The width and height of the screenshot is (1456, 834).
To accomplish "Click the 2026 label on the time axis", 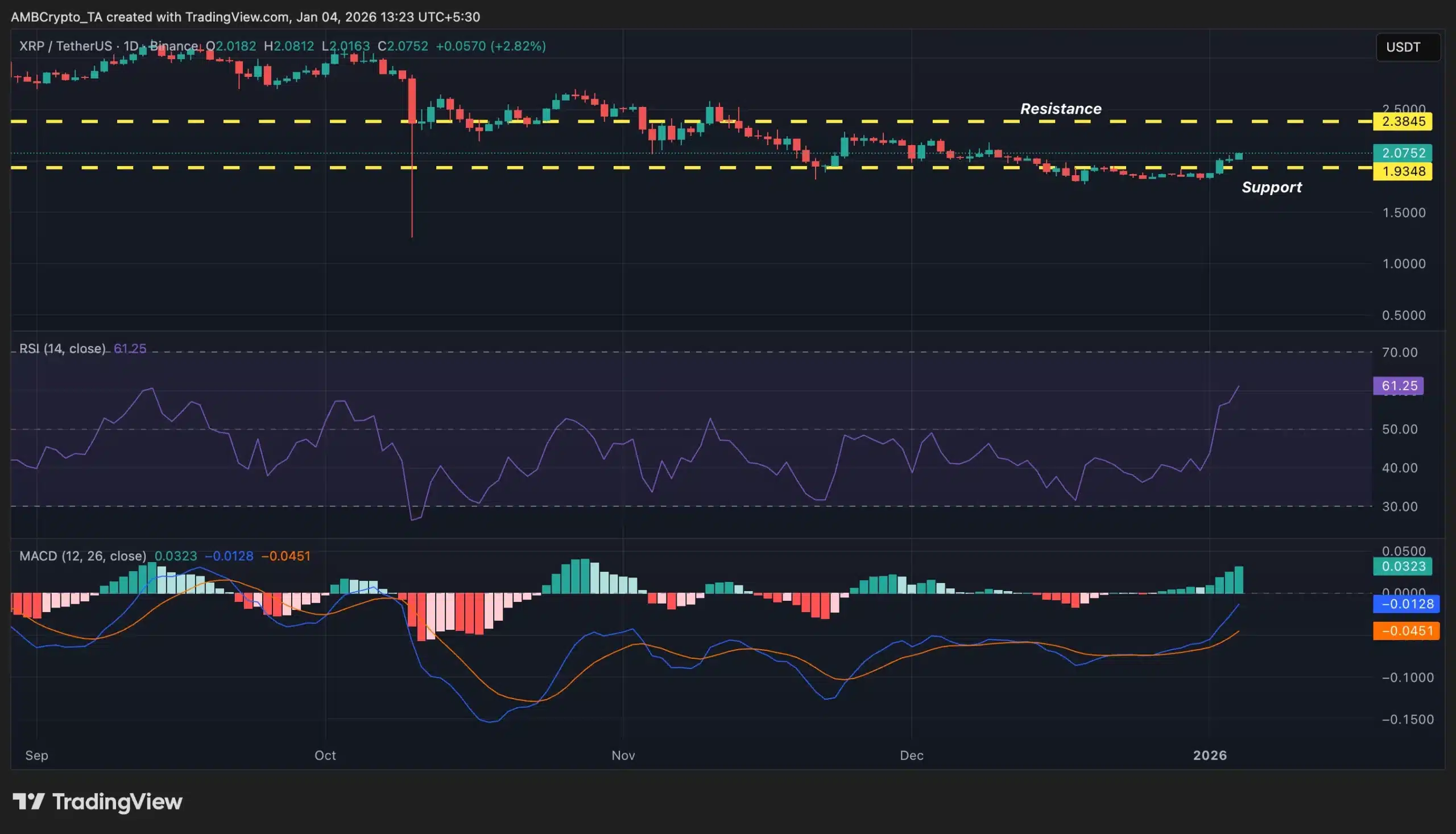I will point(1210,755).
